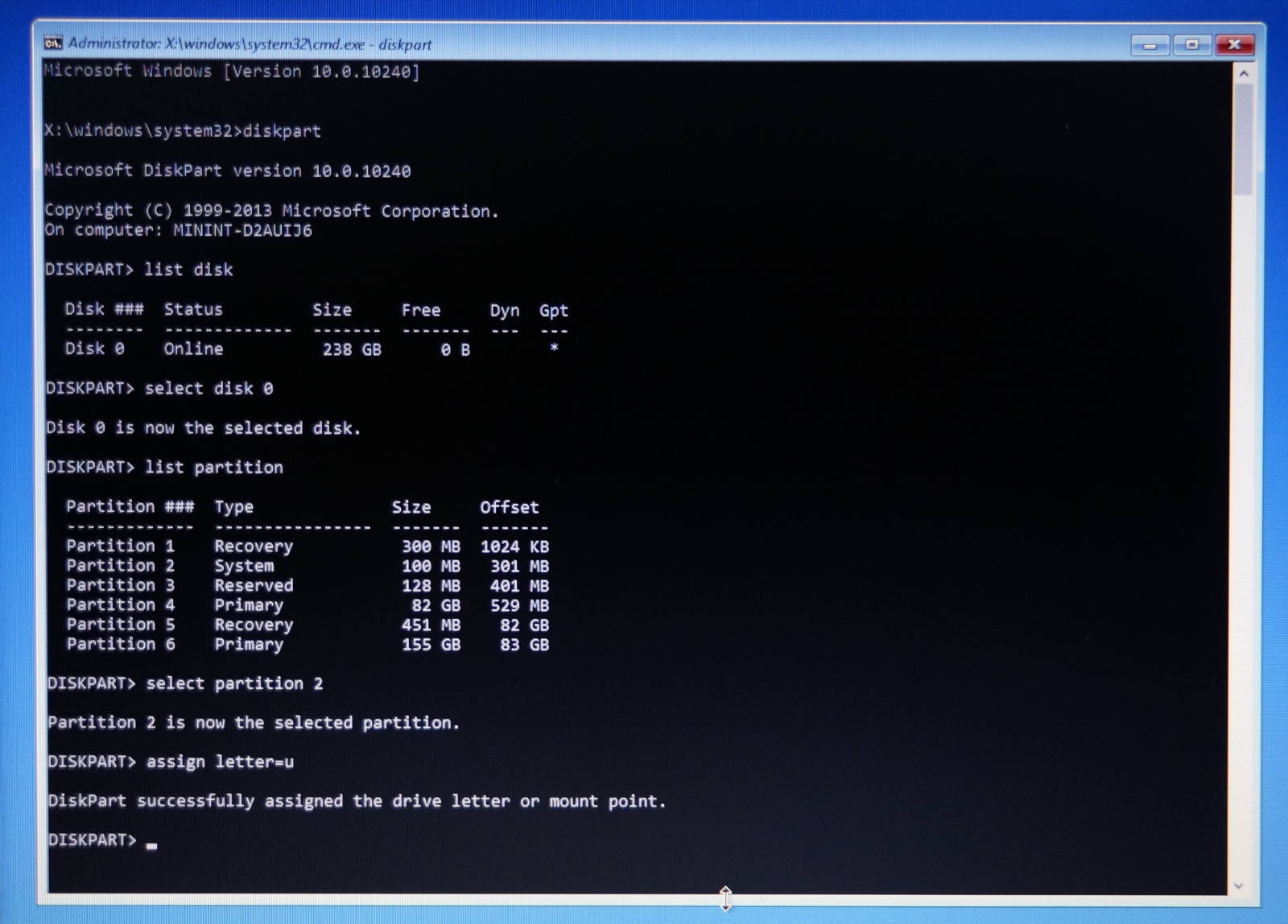Click the window title bar text
This screenshot has width=1288, height=924.
pos(250,44)
